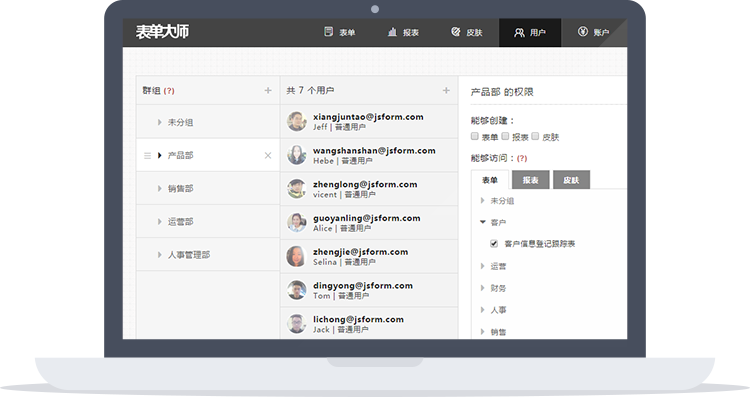Screen dimensions: 750x397
Task: Add a new user with plus icon
Action: pos(446,90)
